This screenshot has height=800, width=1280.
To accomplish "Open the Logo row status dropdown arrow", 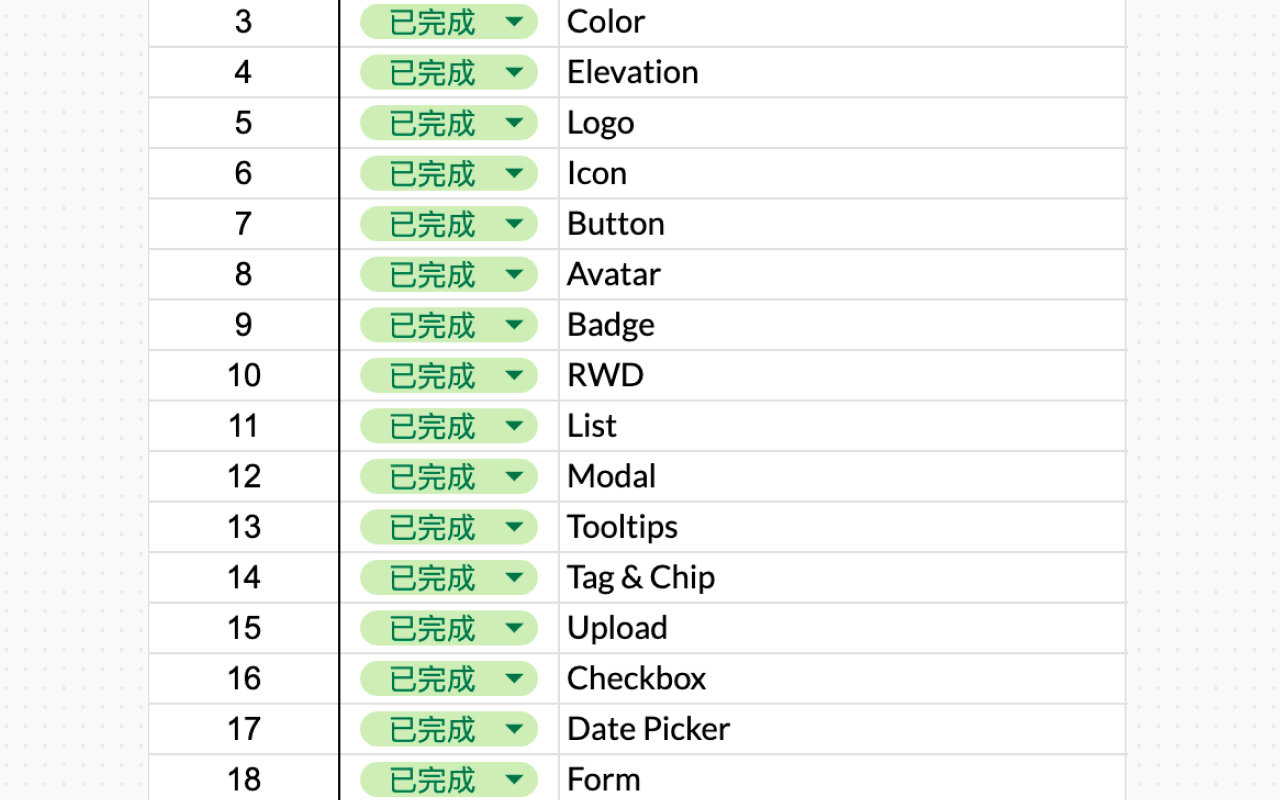I will (514, 122).
